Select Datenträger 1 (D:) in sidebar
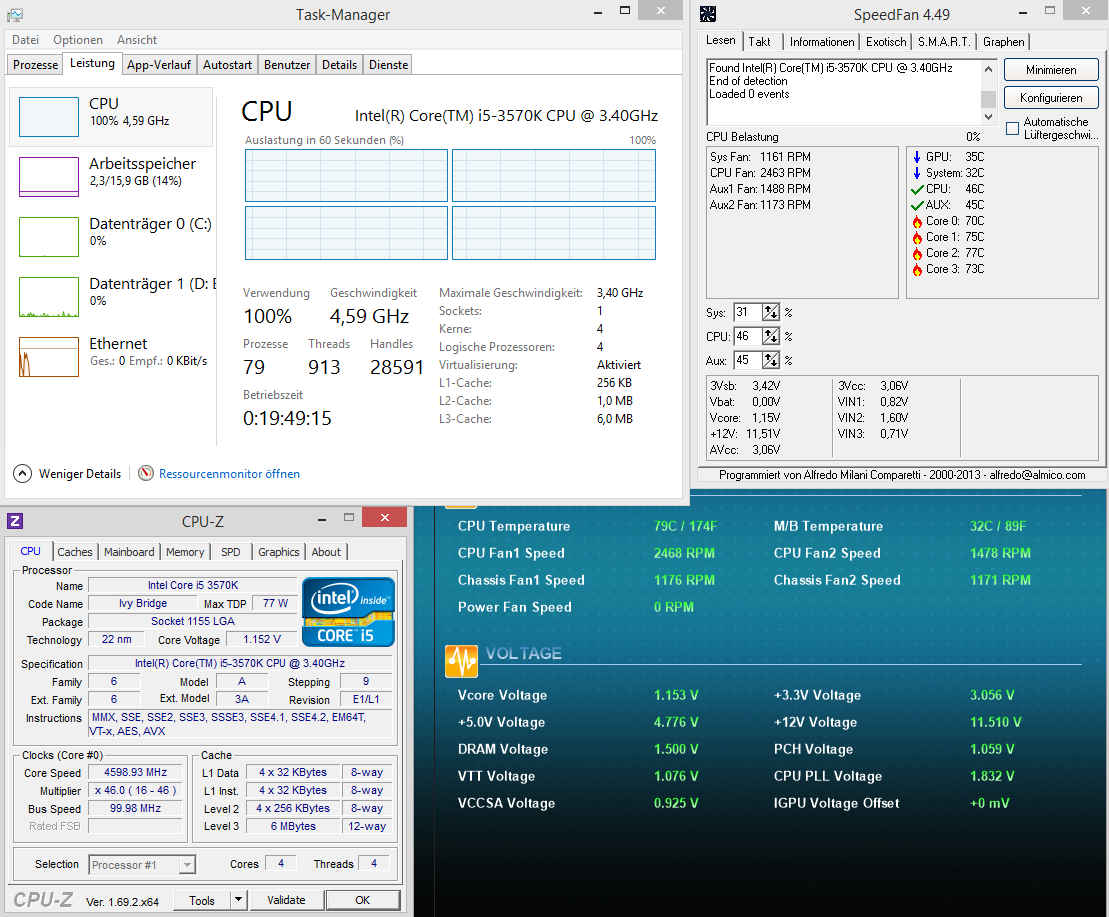The image size is (1109, 917). pyautogui.click(x=111, y=297)
